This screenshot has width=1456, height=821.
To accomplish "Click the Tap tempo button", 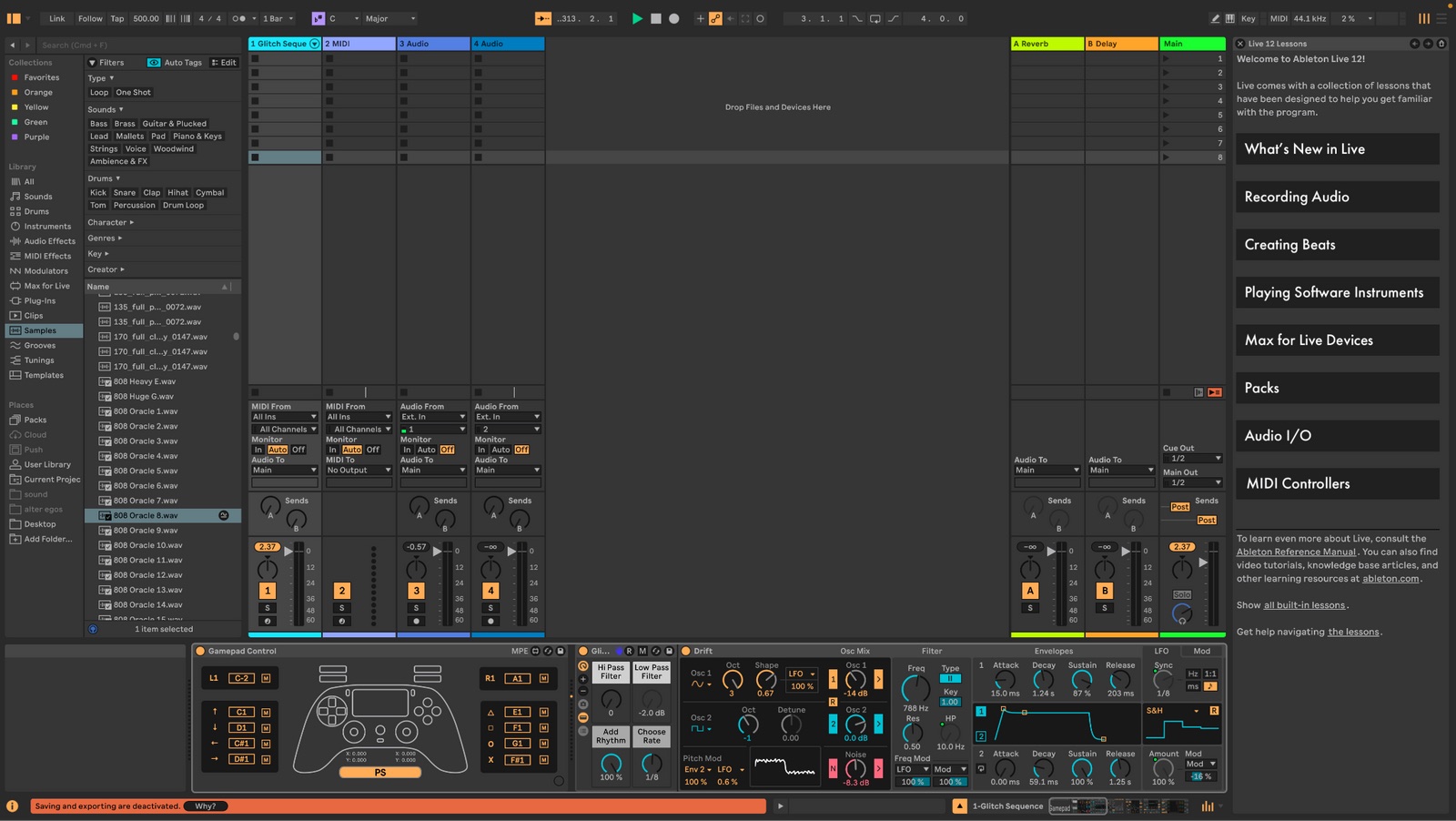I will [x=117, y=18].
